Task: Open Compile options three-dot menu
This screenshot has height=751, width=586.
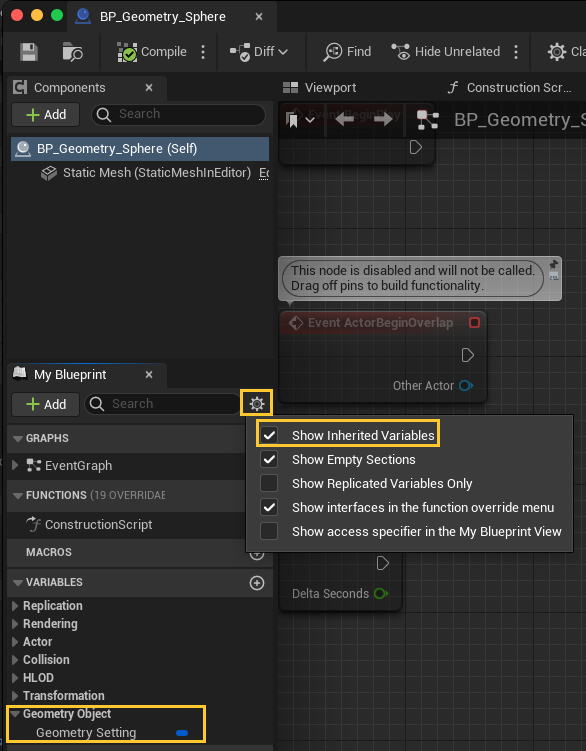Action: click(x=203, y=52)
